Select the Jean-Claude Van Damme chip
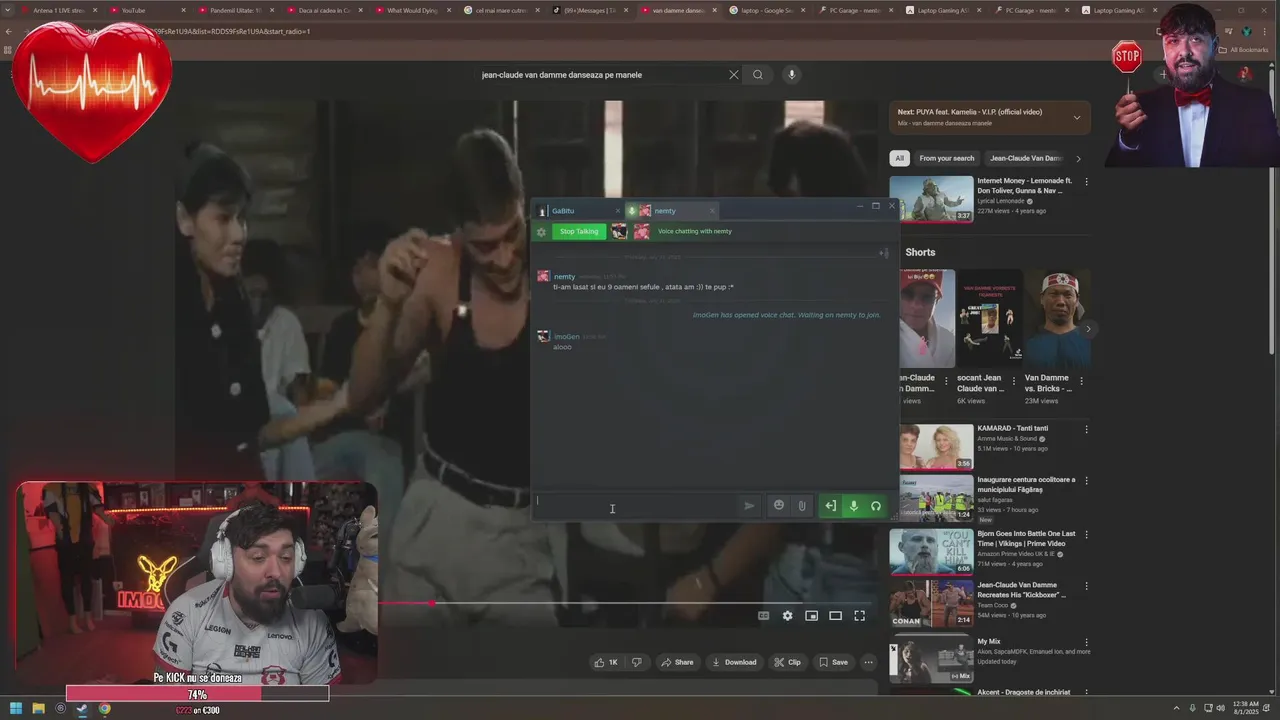Viewport: 1280px width, 720px height. (x=1026, y=158)
